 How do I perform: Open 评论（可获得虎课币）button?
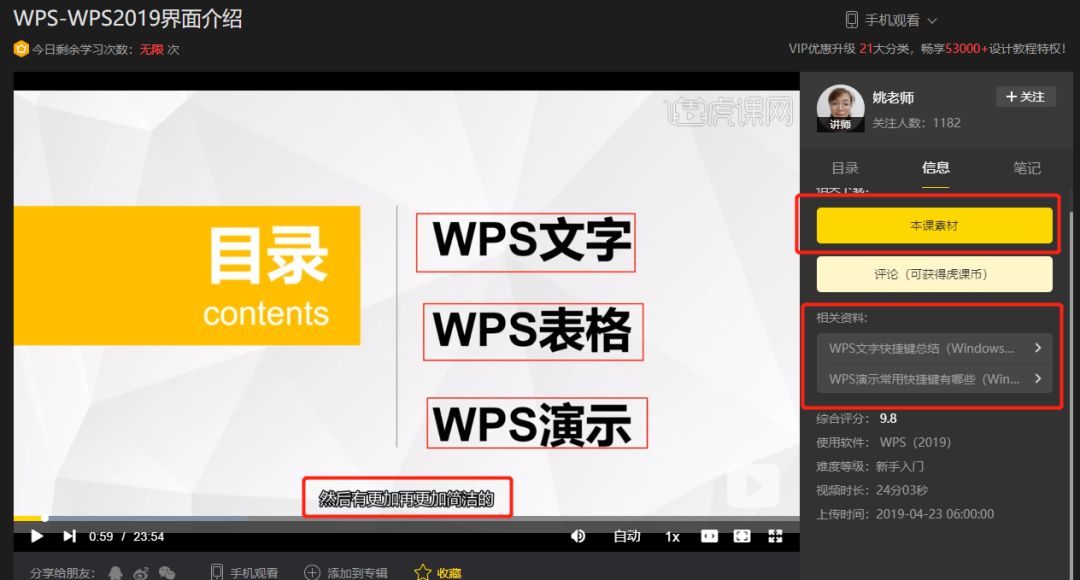934,274
